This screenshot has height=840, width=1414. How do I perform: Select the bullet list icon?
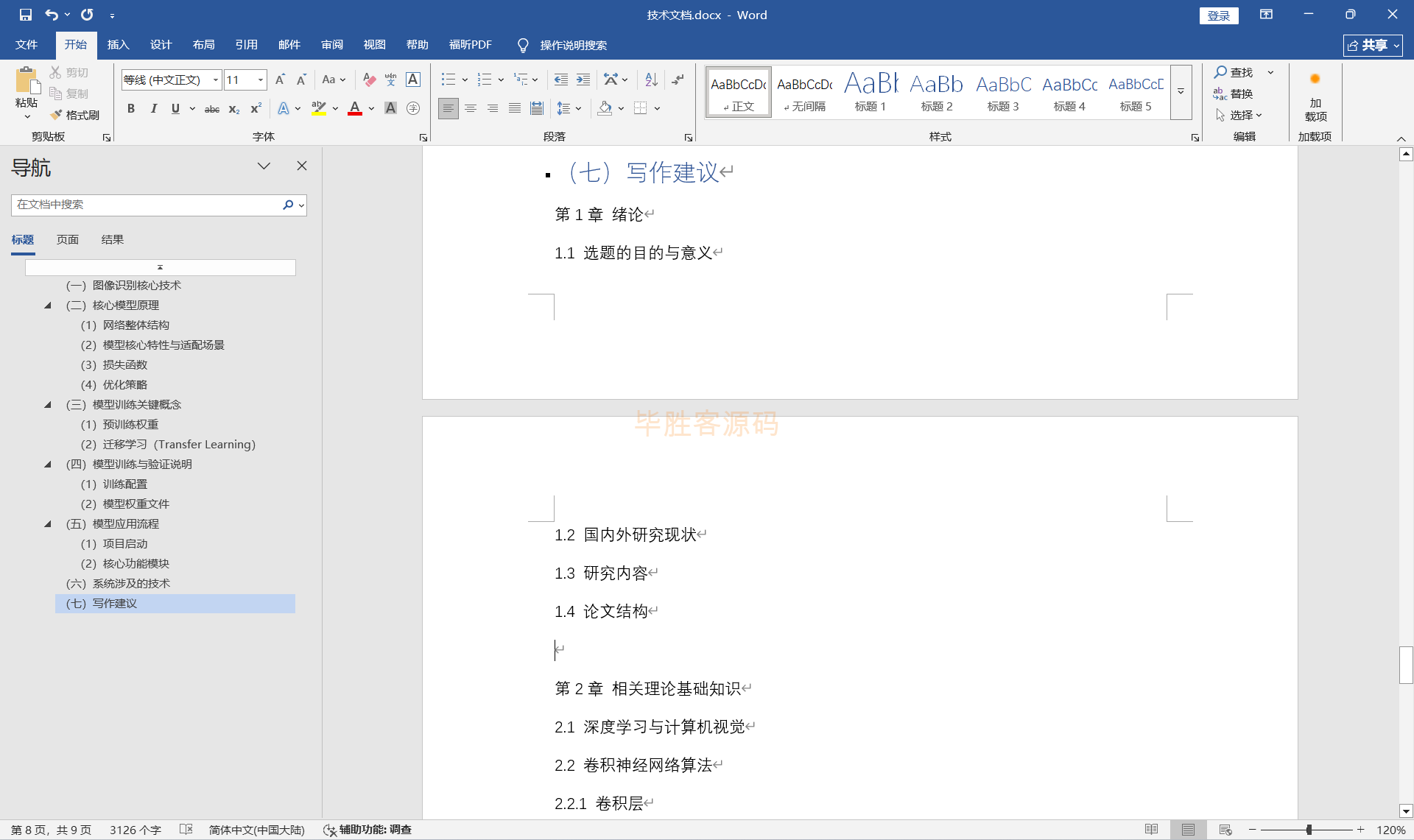coord(448,80)
